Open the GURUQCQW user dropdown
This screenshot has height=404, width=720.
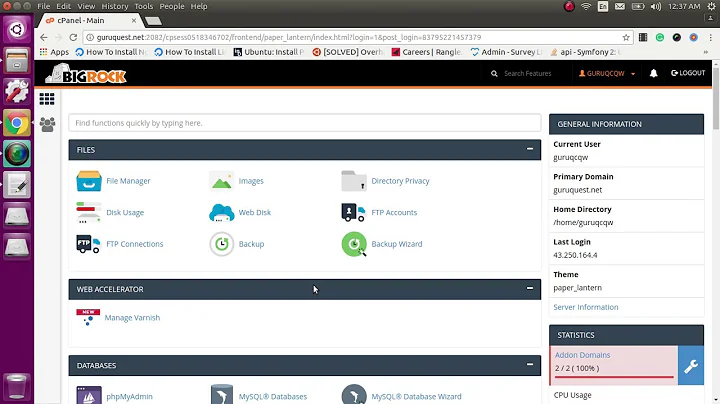607,73
